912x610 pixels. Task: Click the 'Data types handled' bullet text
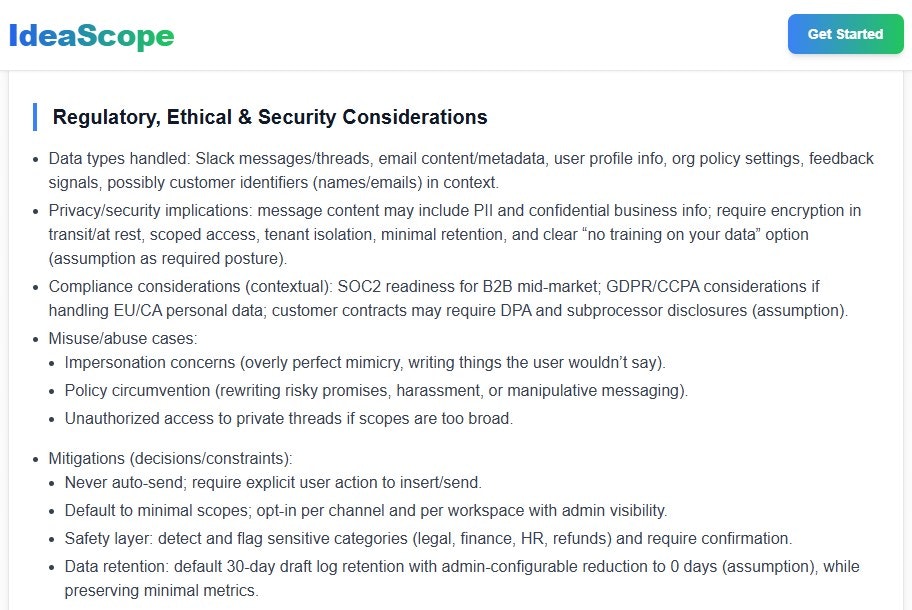point(461,170)
